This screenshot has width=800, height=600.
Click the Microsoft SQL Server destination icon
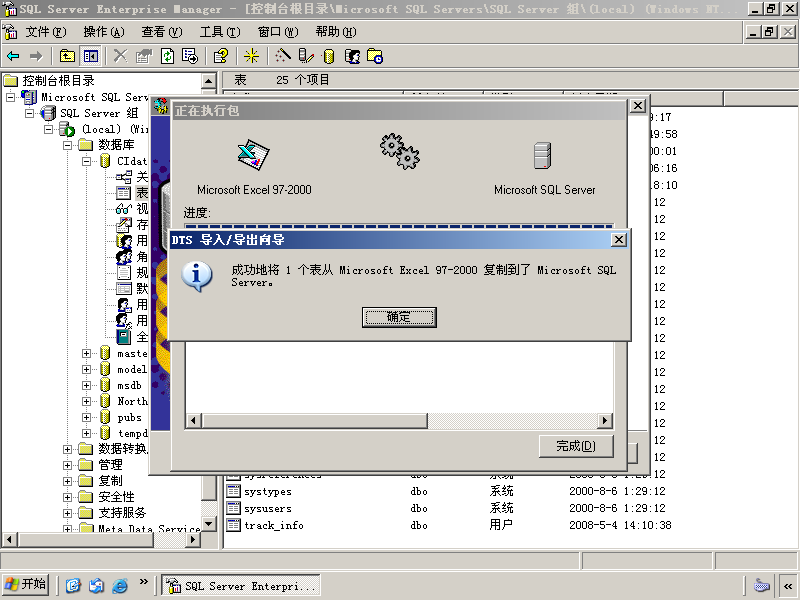542,156
